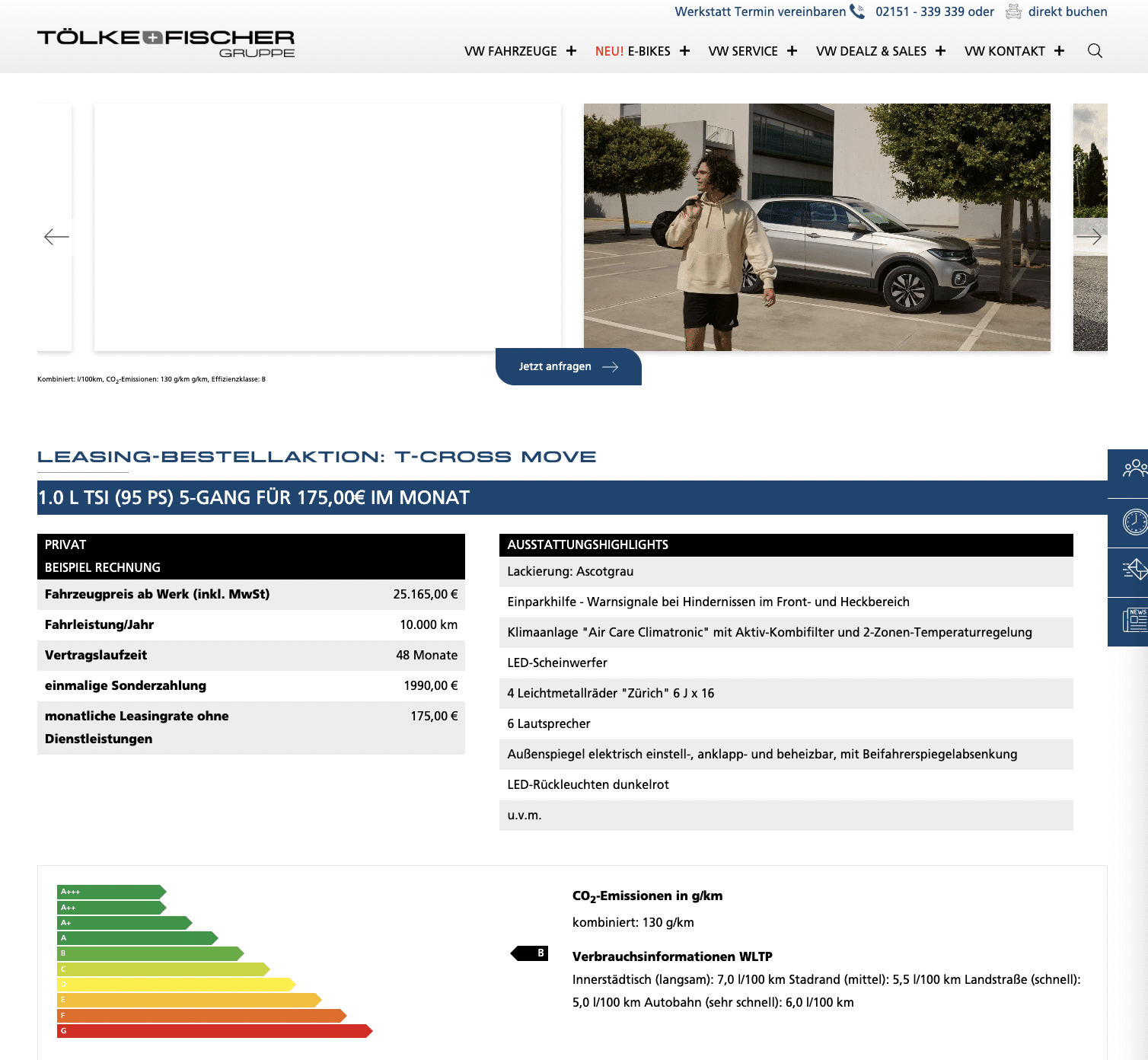
Task: Click the Klimaanlage 'Air Care Climatronic' row
Action: (x=786, y=633)
